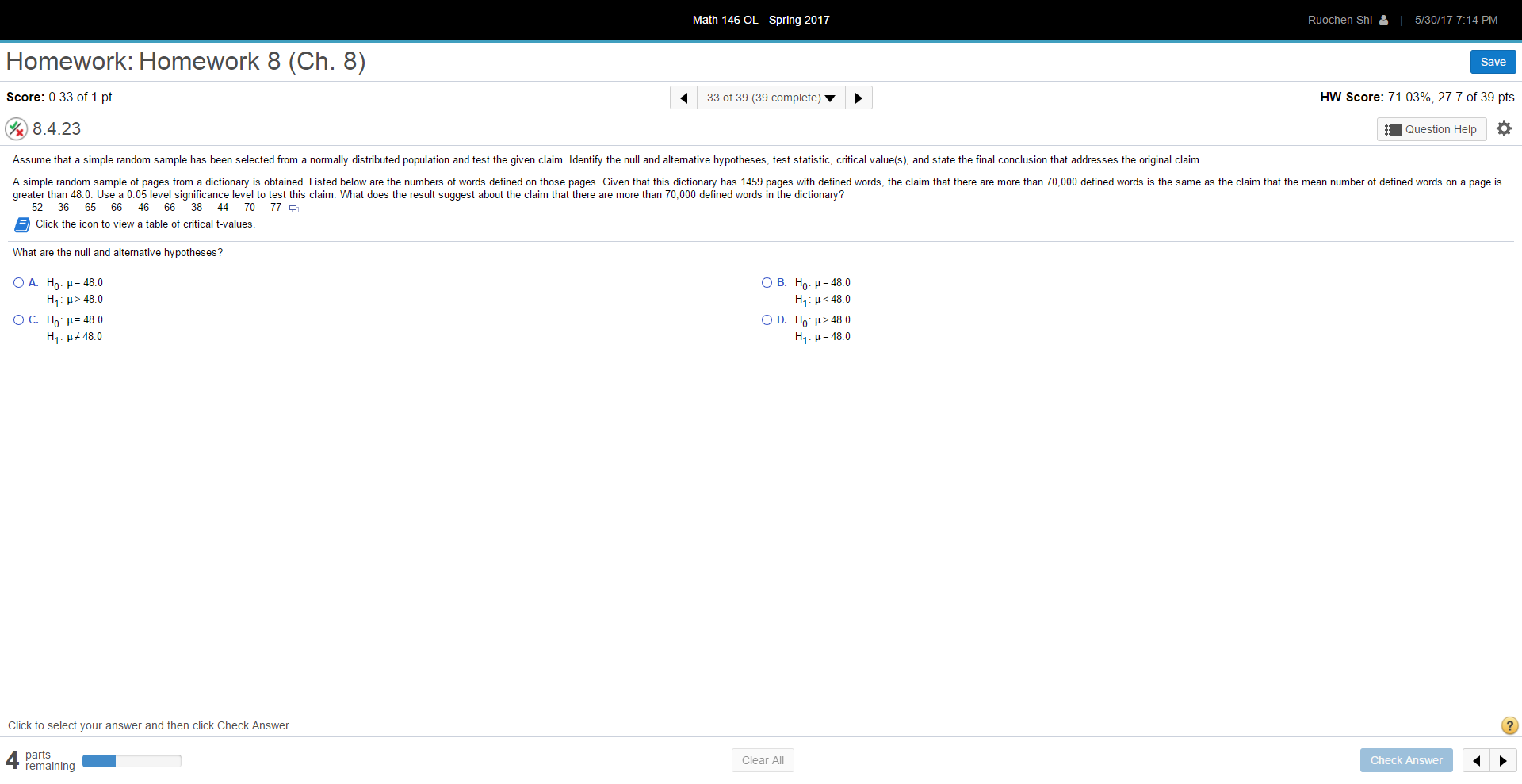Open the table of critical t-values icon
Image resolution: width=1522 pixels, height=784 pixels.
pos(21,224)
